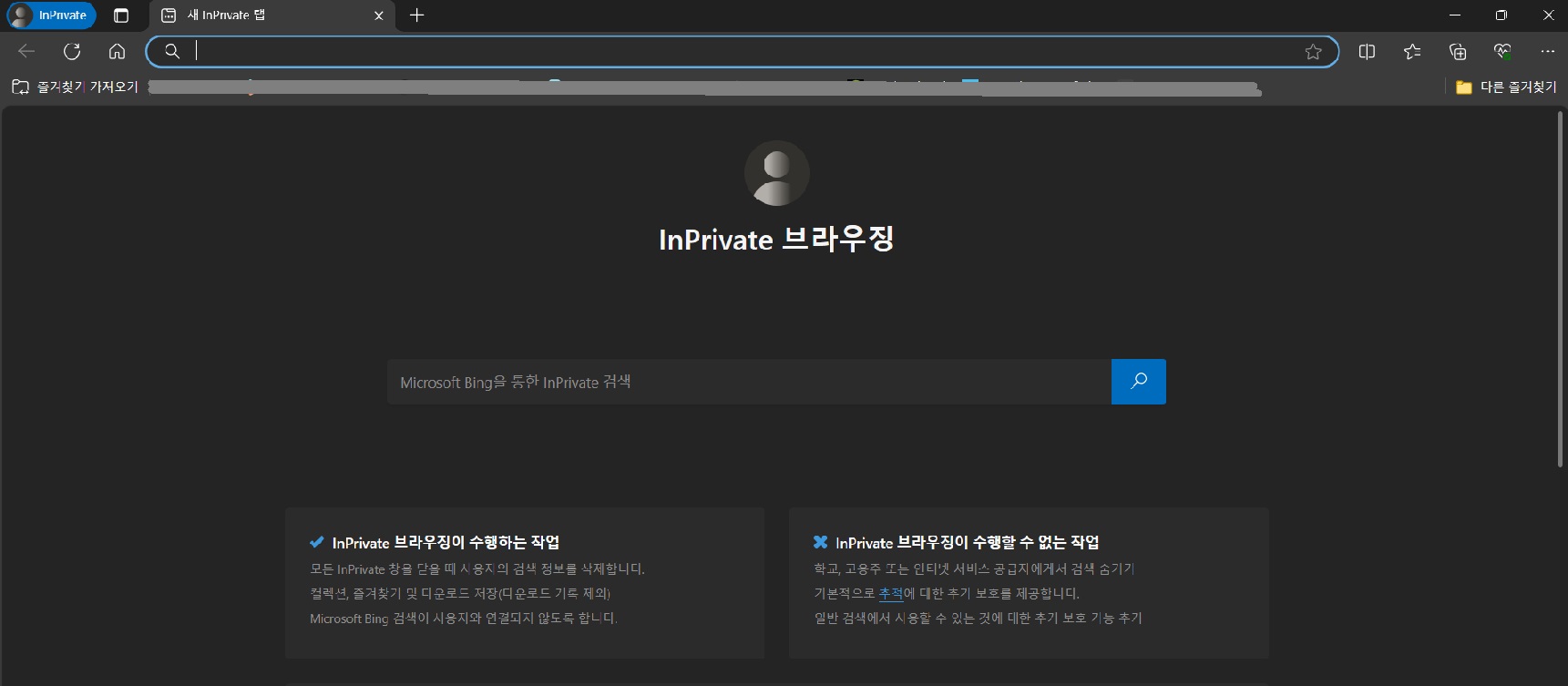This screenshot has height=686, width=1568.
Task: Click InPrivate 브라우징 heading
Action: click(x=776, y=239)
